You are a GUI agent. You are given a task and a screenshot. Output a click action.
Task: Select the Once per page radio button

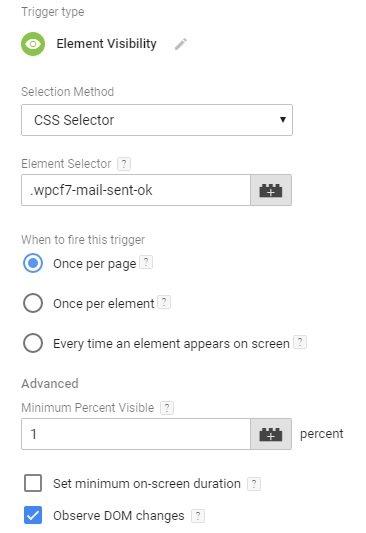[x=33, y=263]
